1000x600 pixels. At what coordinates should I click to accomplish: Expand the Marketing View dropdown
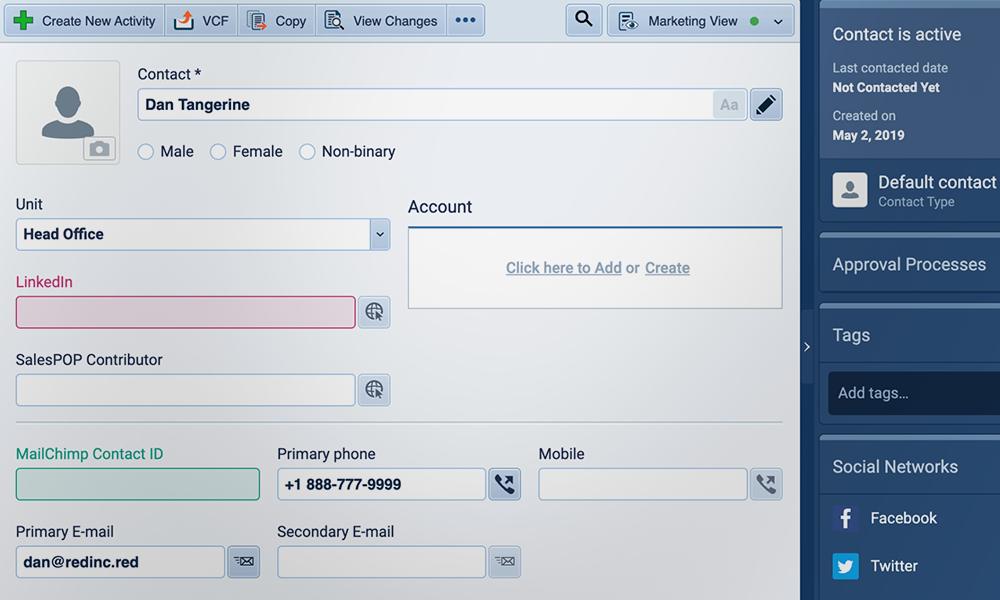point(778,21)
